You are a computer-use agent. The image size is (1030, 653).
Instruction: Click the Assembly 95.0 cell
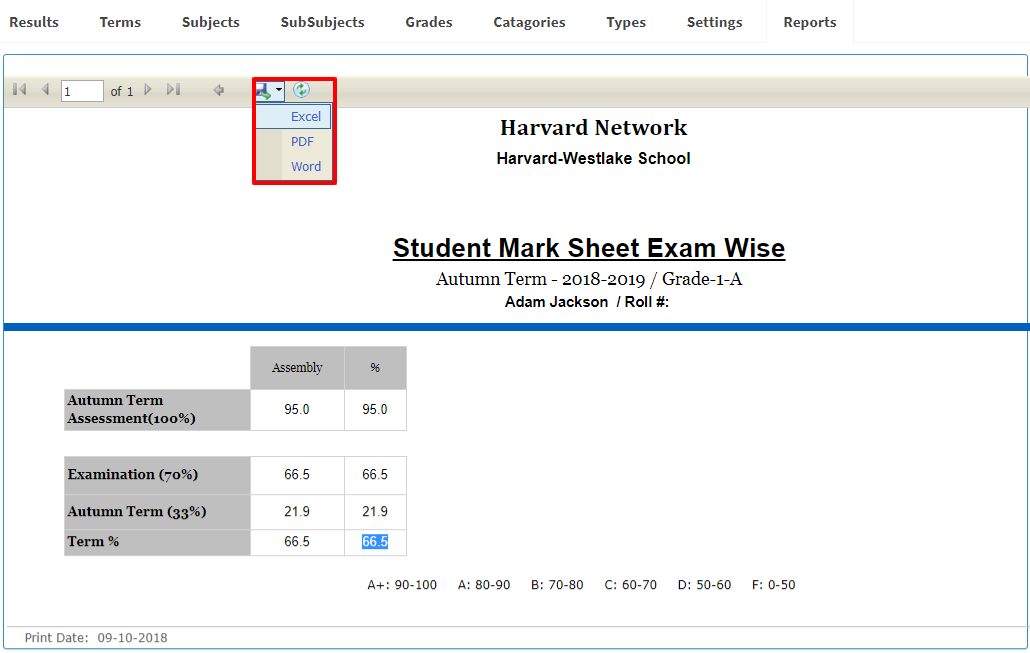tap(297, 409)
